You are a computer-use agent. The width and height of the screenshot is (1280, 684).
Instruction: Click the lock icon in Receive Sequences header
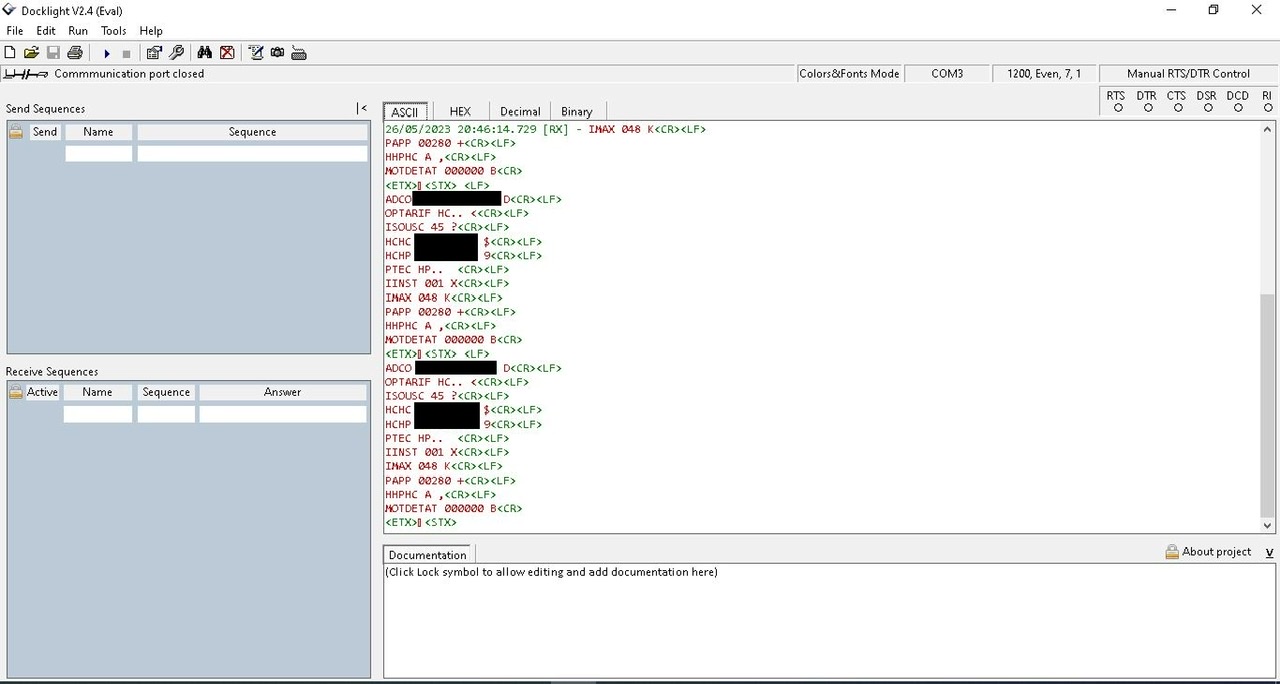pos(16,392)
